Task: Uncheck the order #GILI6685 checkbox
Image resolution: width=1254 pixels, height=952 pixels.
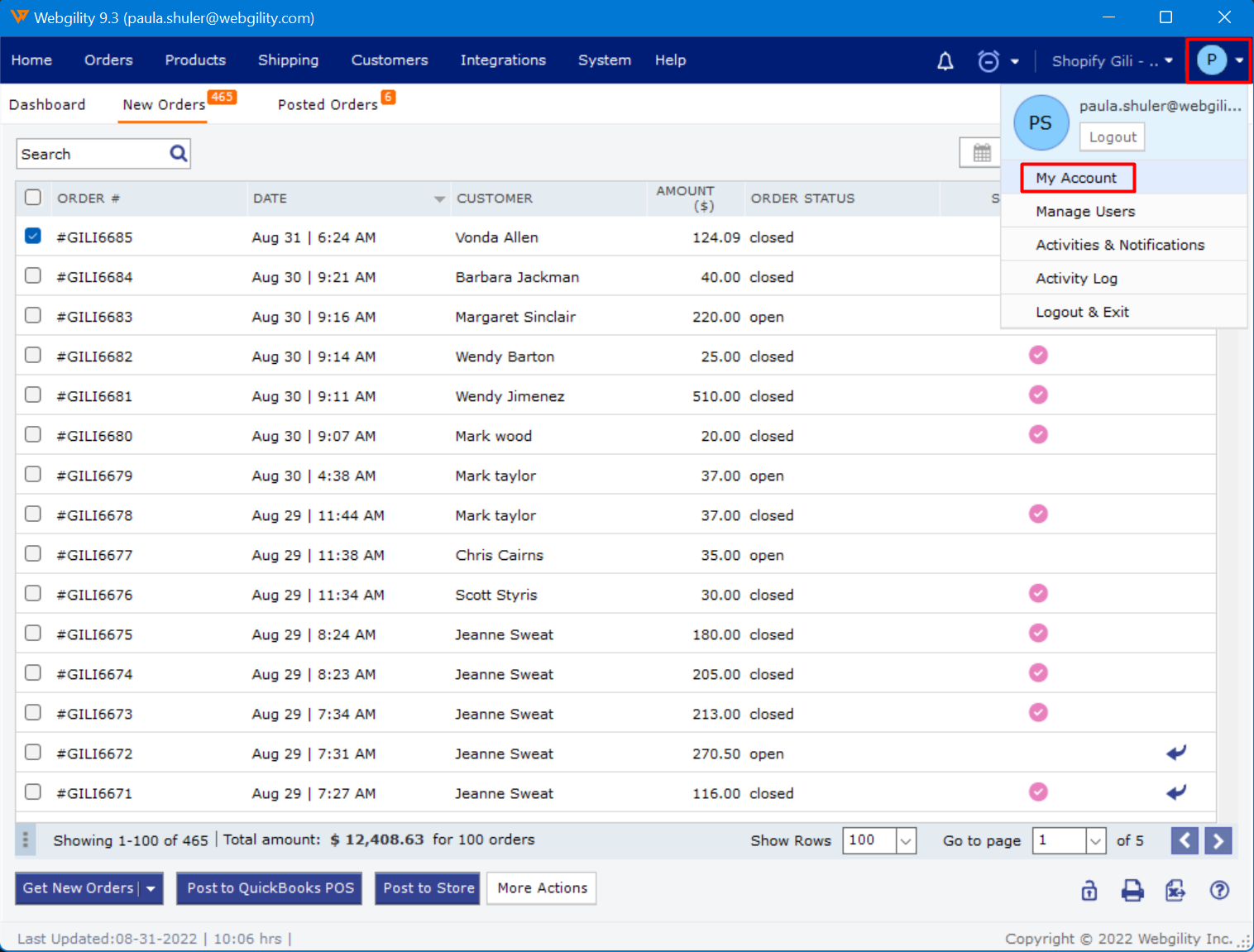Action: click(x=33, y=236)
